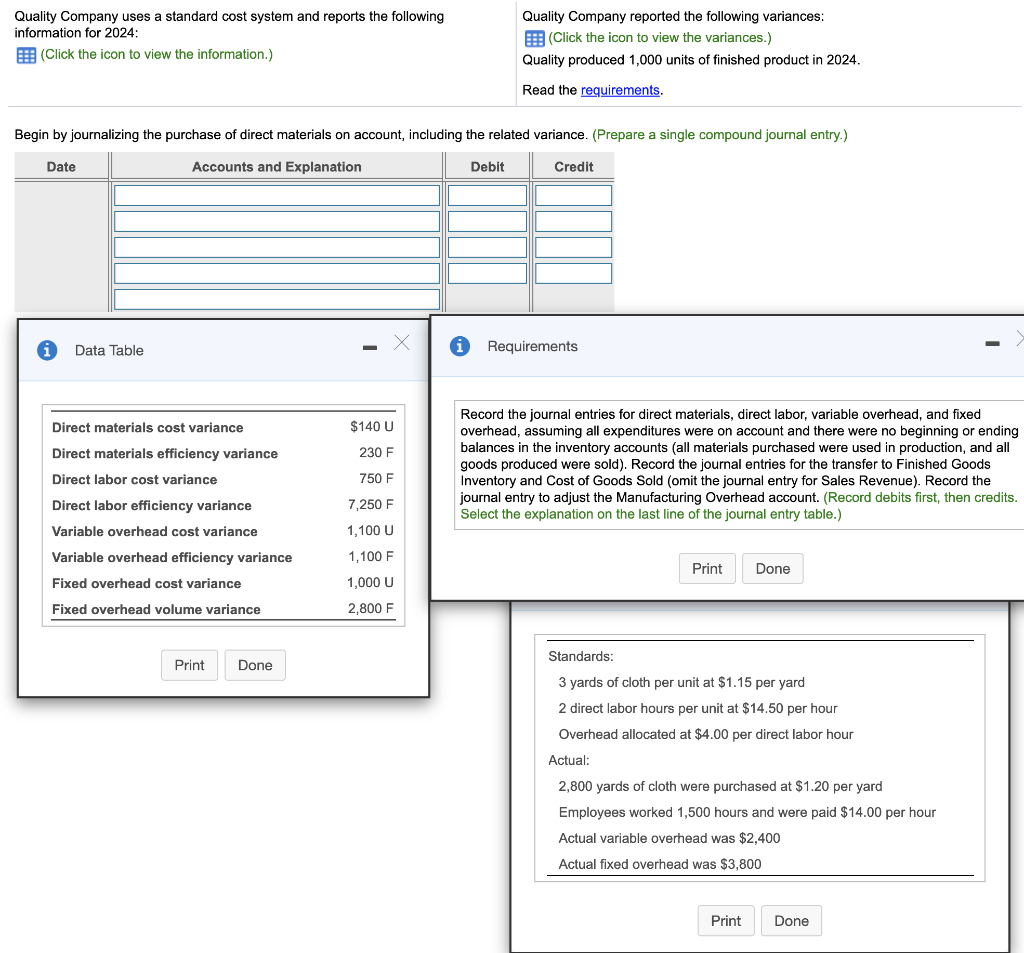1024x953 pixels.
Task: Click the grid icon to view the information
Action: point(23,54)
